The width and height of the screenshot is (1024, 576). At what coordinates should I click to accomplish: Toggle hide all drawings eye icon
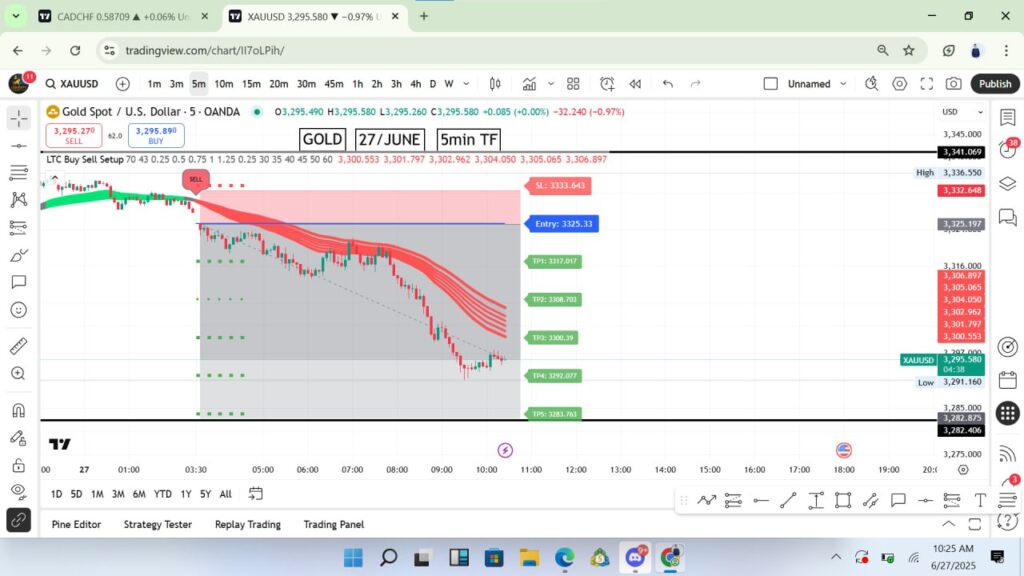point(19,491)
